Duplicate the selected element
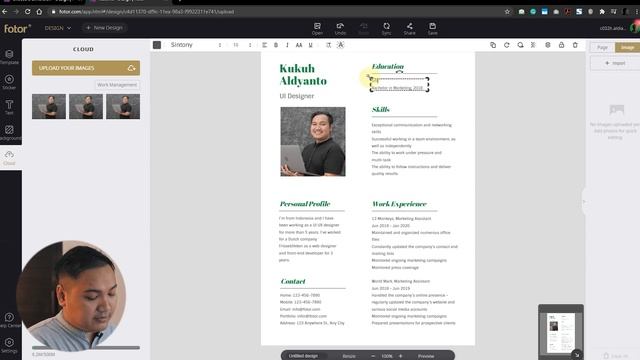The image size is (640, 360). pyautogui.click(x=493, y=45)
